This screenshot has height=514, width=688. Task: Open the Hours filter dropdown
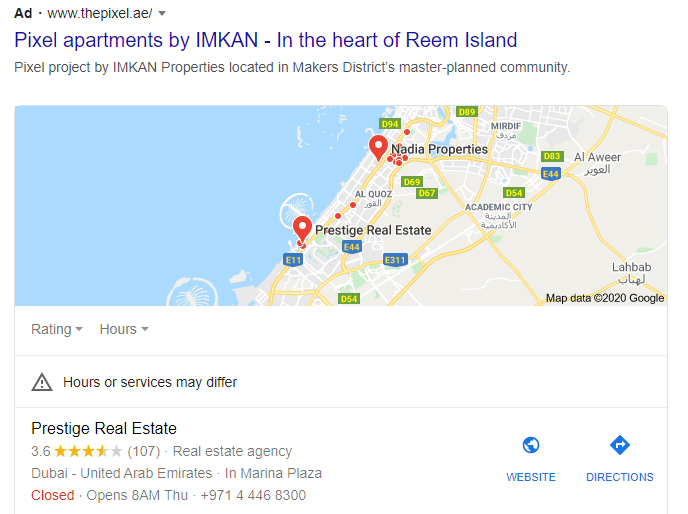124,329
